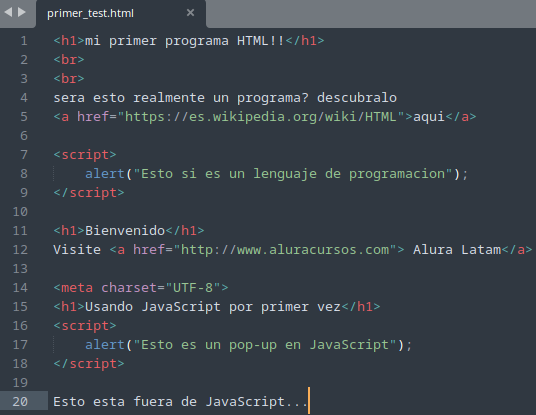Click the word 'Bienvenido' on line 11
Image resolution: width=536 pixels, height=415 pixels.
coord(125,231)
